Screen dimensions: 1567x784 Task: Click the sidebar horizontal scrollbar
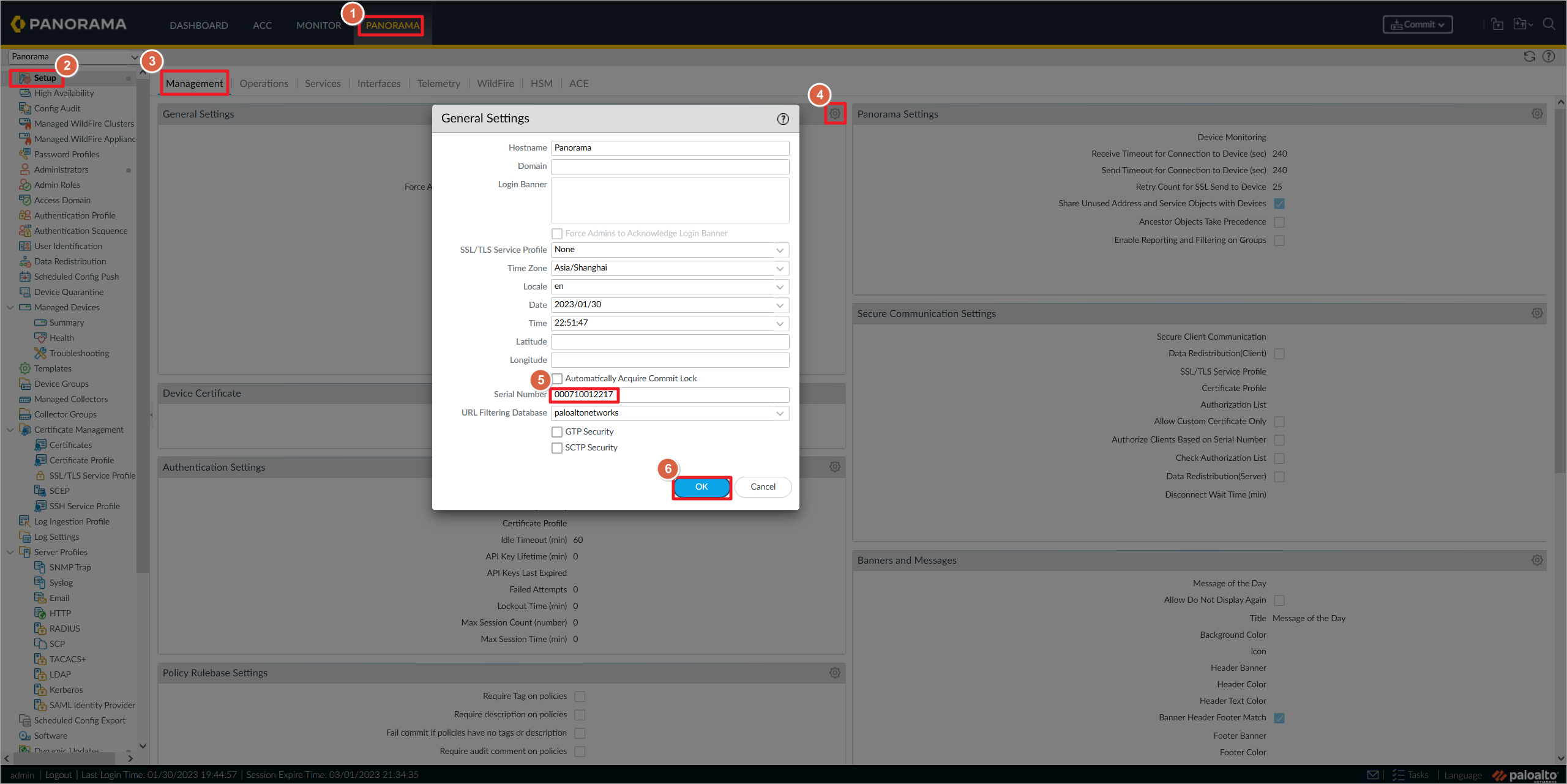click(64, 758)
